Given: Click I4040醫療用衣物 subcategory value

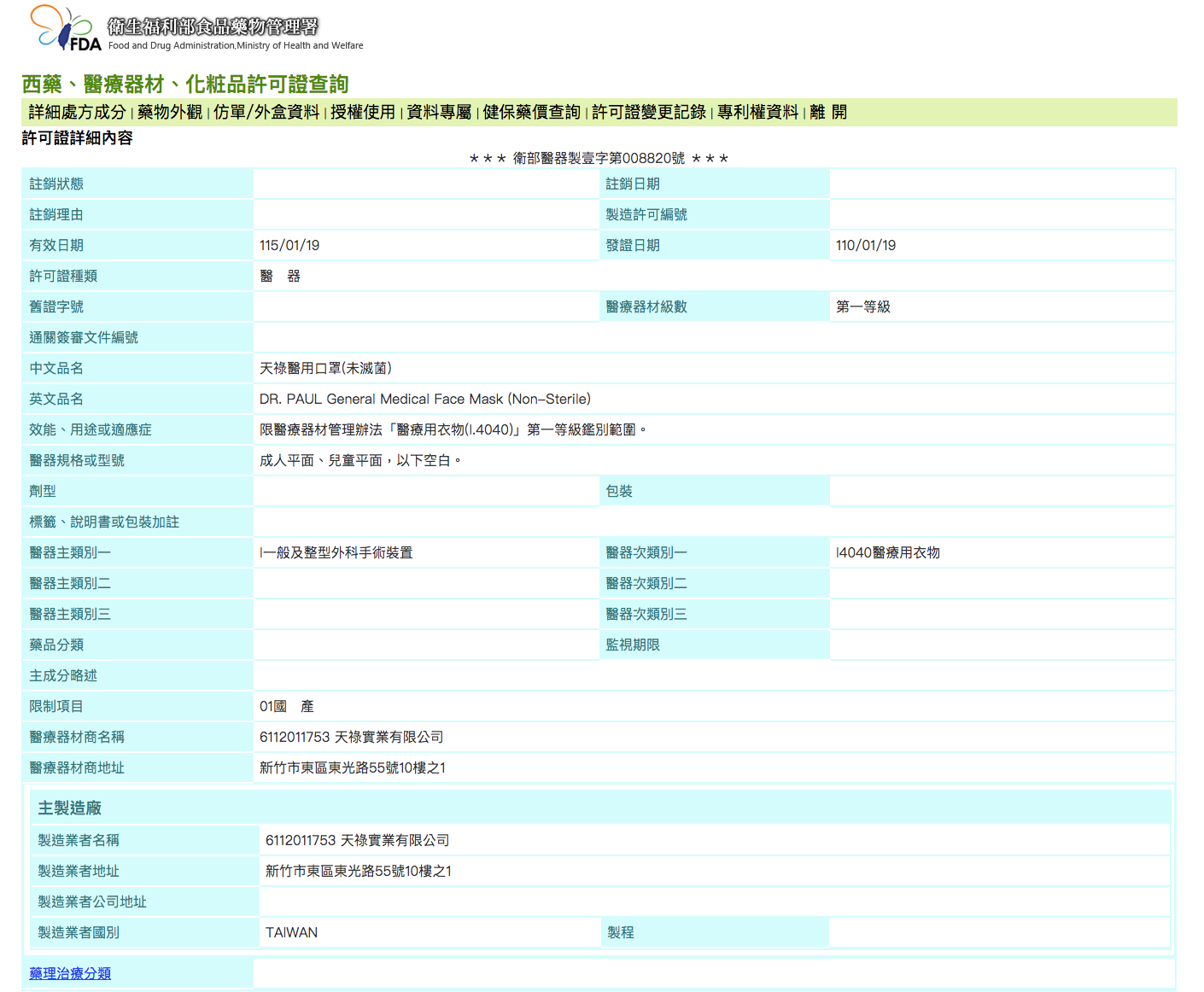Looking at the screenshot, I should click(x=888, y=552).
